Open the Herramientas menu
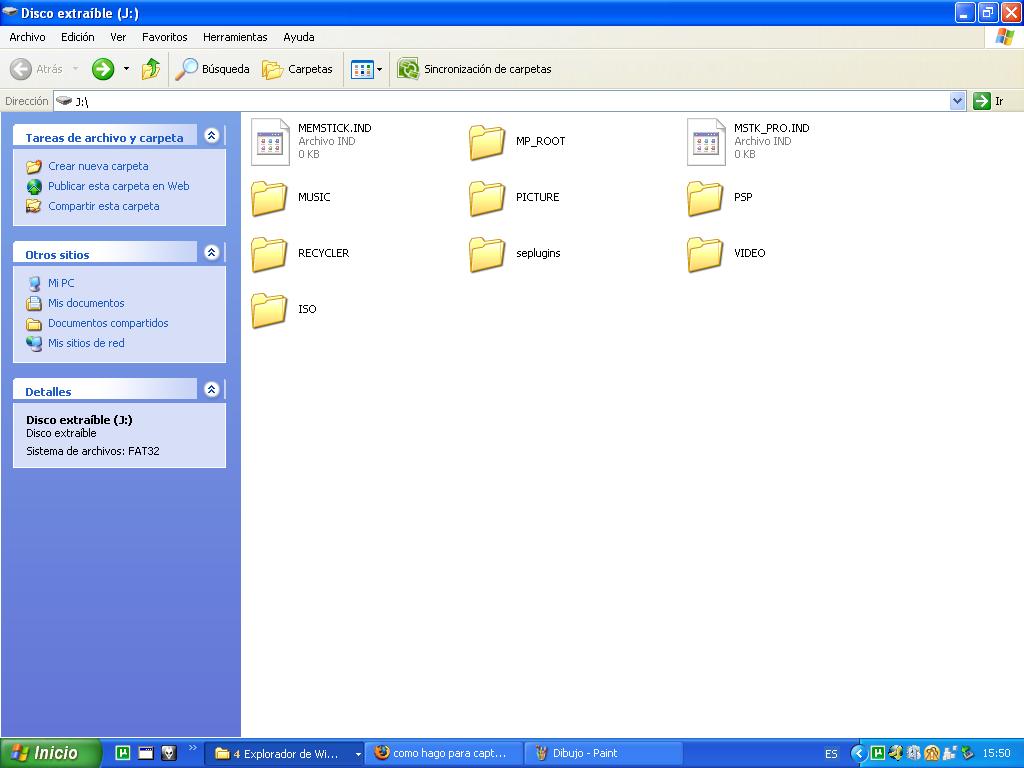This screenshot has width=1024, height=768. [x=235, y=37]
